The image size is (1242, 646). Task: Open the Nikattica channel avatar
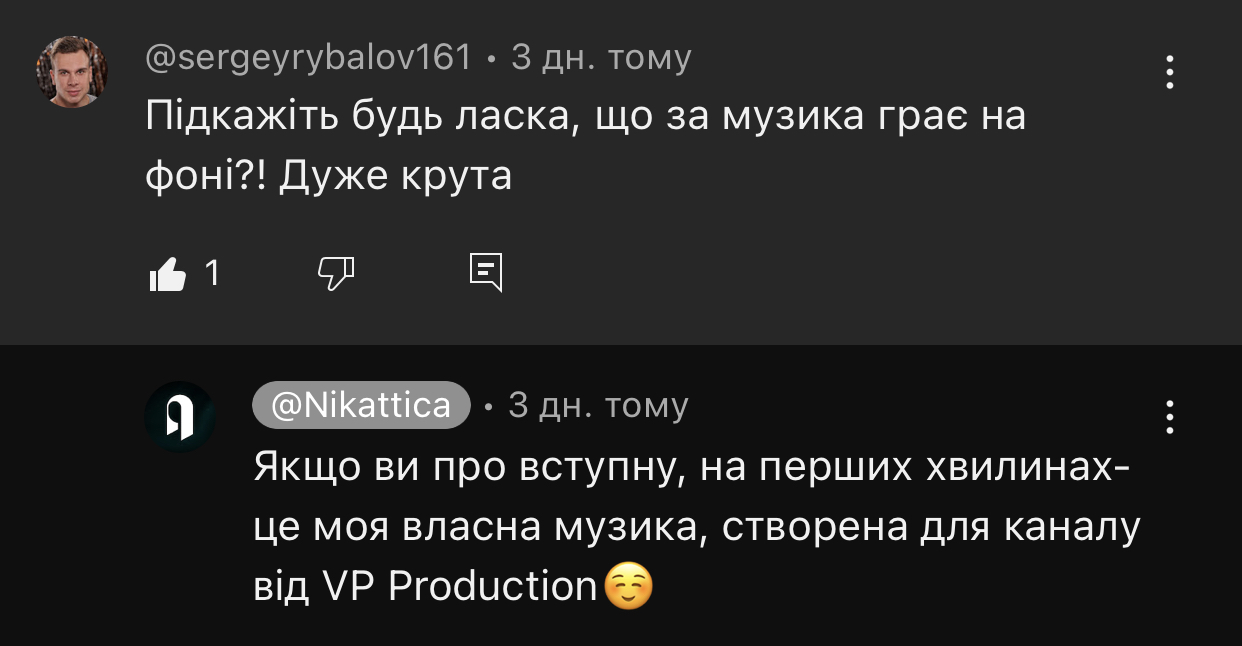180,417
